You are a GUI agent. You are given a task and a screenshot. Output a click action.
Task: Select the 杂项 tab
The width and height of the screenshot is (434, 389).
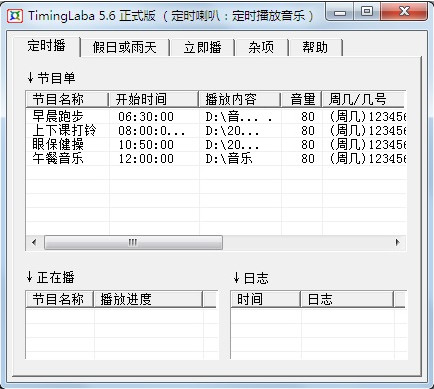click(261, 47)
